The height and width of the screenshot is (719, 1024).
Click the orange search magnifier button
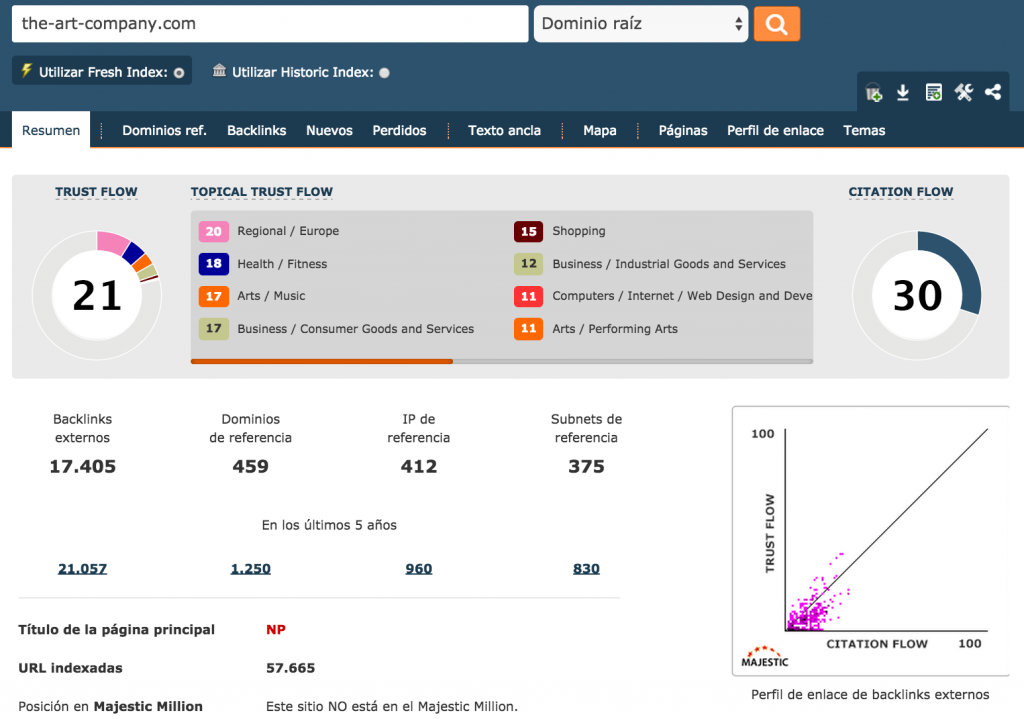click(x=776, y=24)
